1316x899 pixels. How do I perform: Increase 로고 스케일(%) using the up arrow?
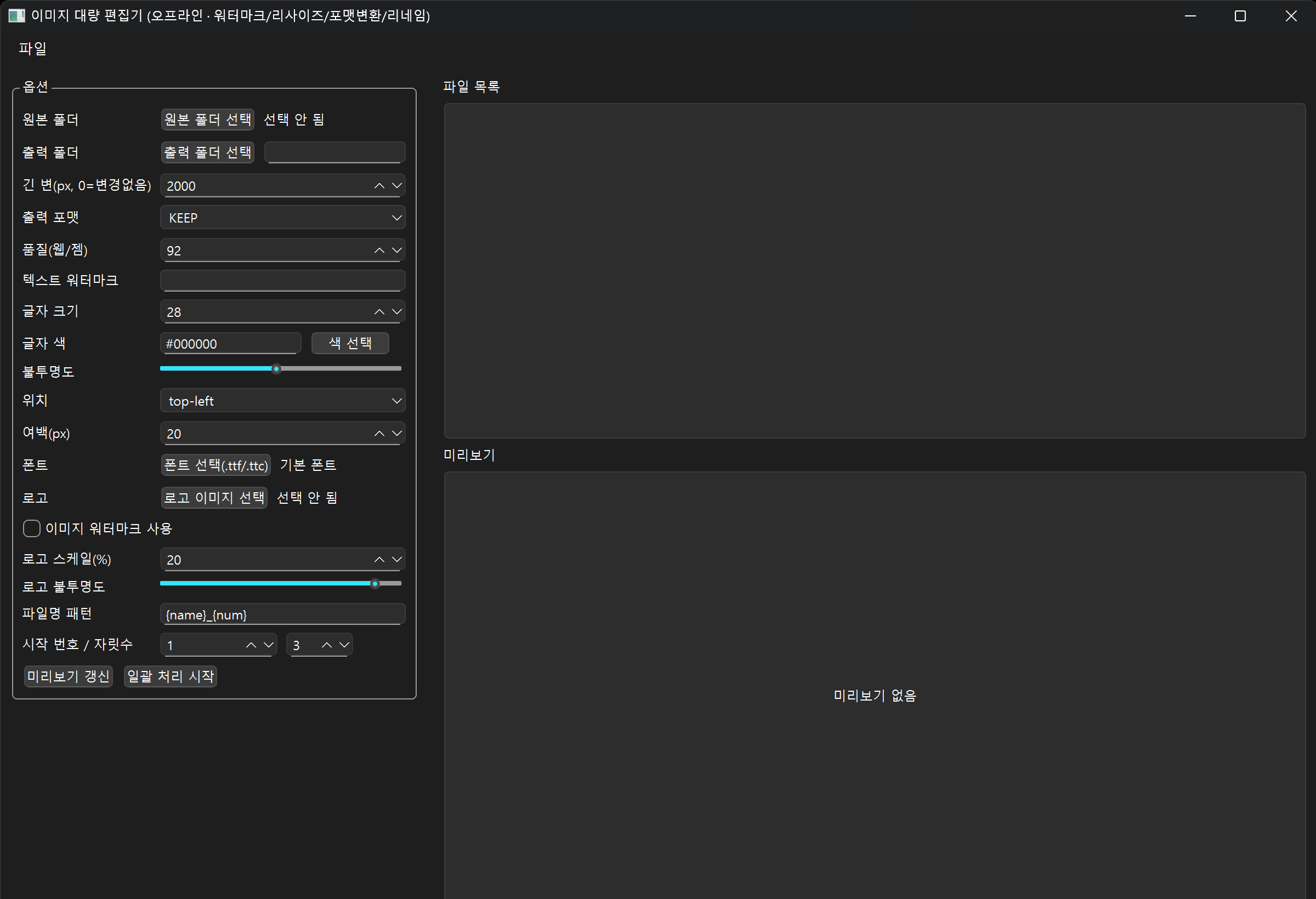[379, 560]
